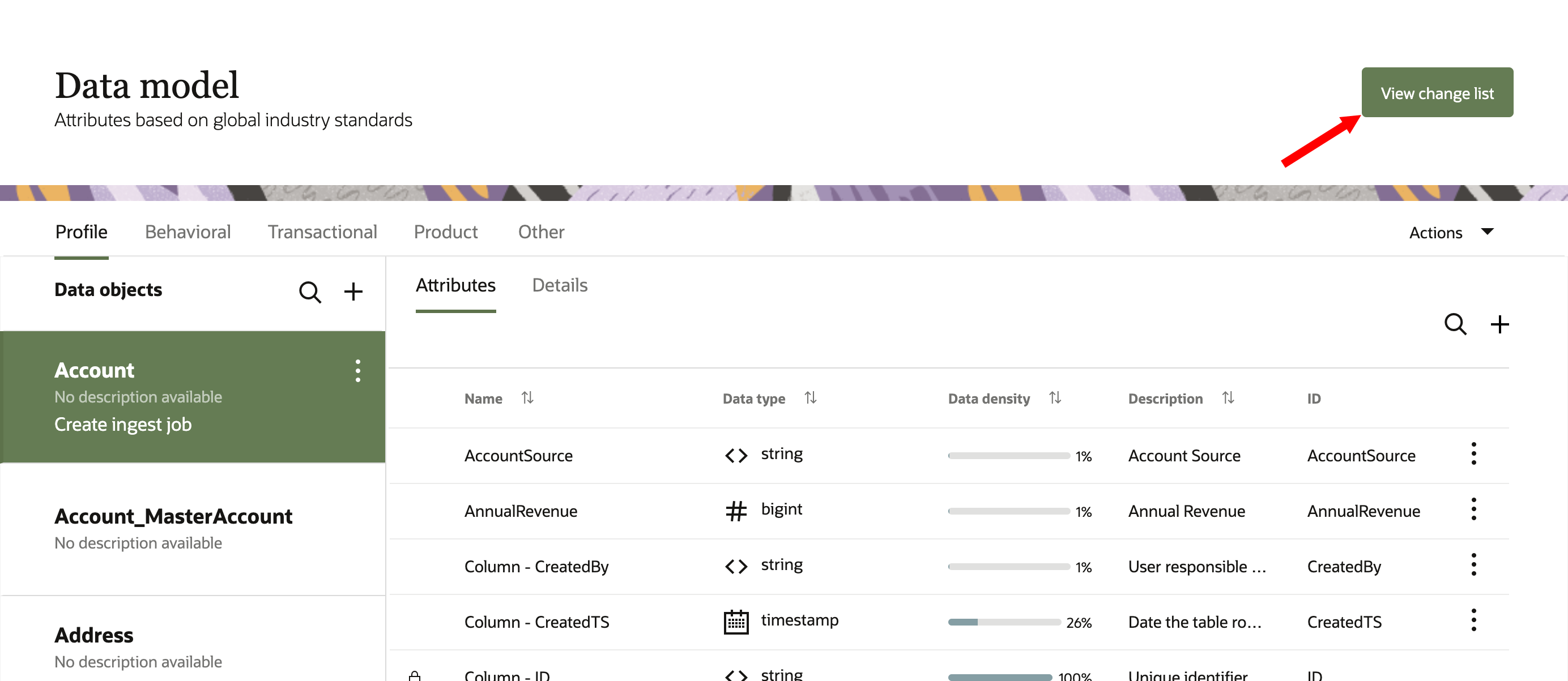Image resolution: width=1568 pixels, height=681 pixels.
Task: Open the Details tab
Action: coord(559,285)
